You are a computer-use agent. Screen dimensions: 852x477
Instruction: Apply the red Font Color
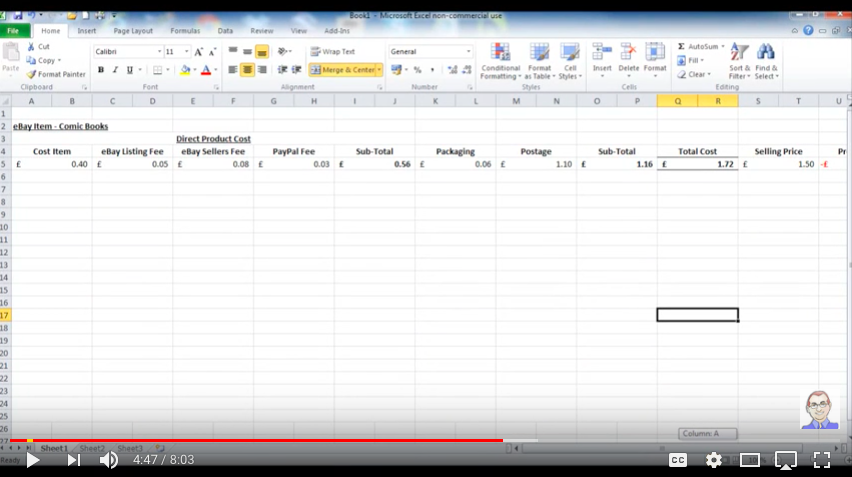tap(206, 70)
